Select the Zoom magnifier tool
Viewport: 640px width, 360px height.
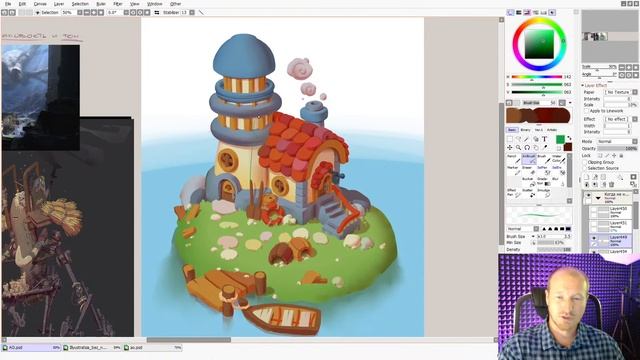(x=518, y=147)
